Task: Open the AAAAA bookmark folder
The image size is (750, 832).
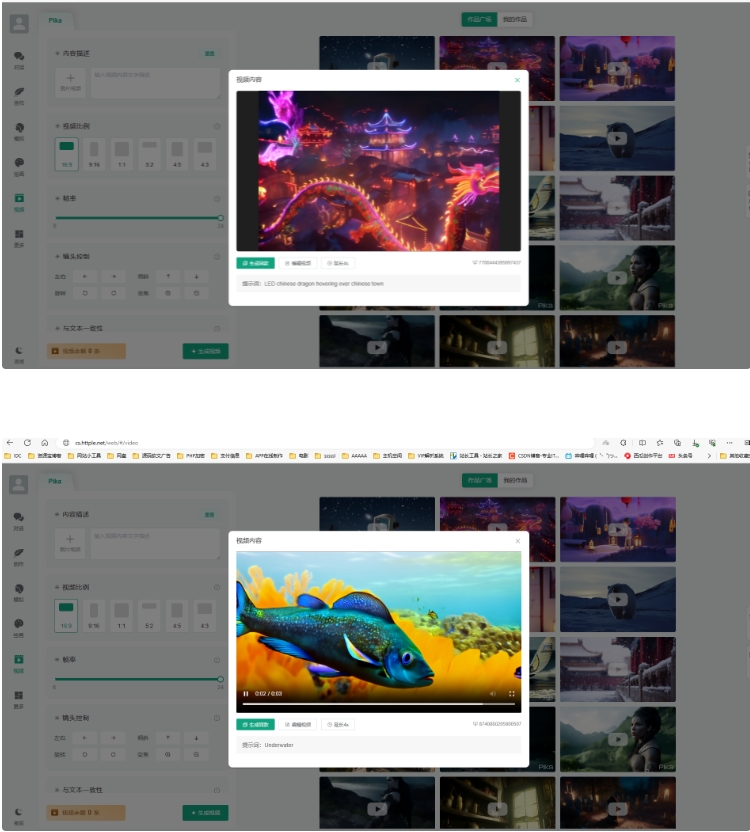Action: pos(355,456)
